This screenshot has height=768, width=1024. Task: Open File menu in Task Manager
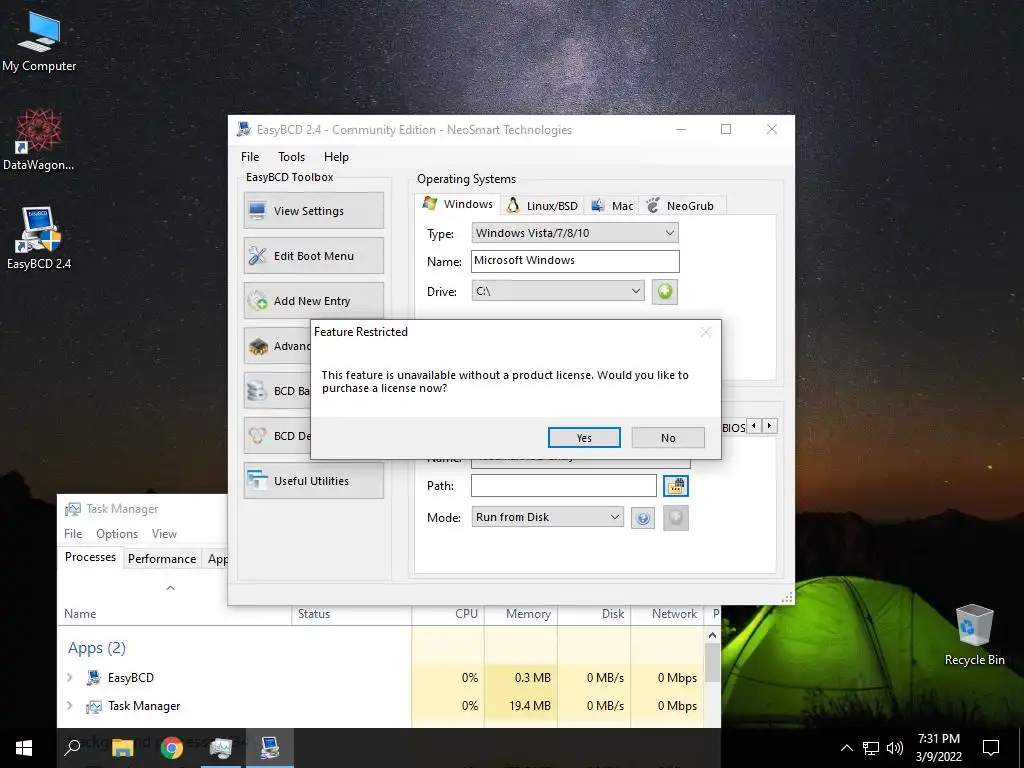pyautogui.click(x=73, y=534)
